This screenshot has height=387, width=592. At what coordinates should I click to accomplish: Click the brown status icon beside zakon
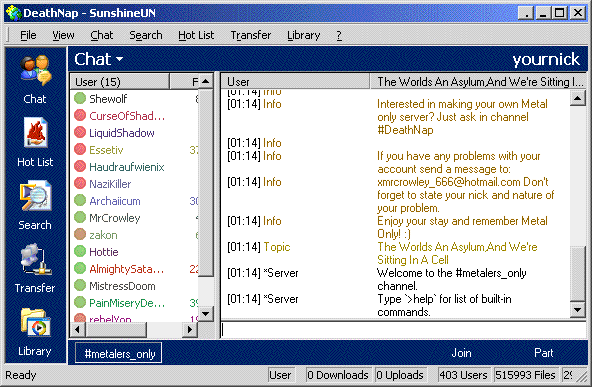pos(80,234)
